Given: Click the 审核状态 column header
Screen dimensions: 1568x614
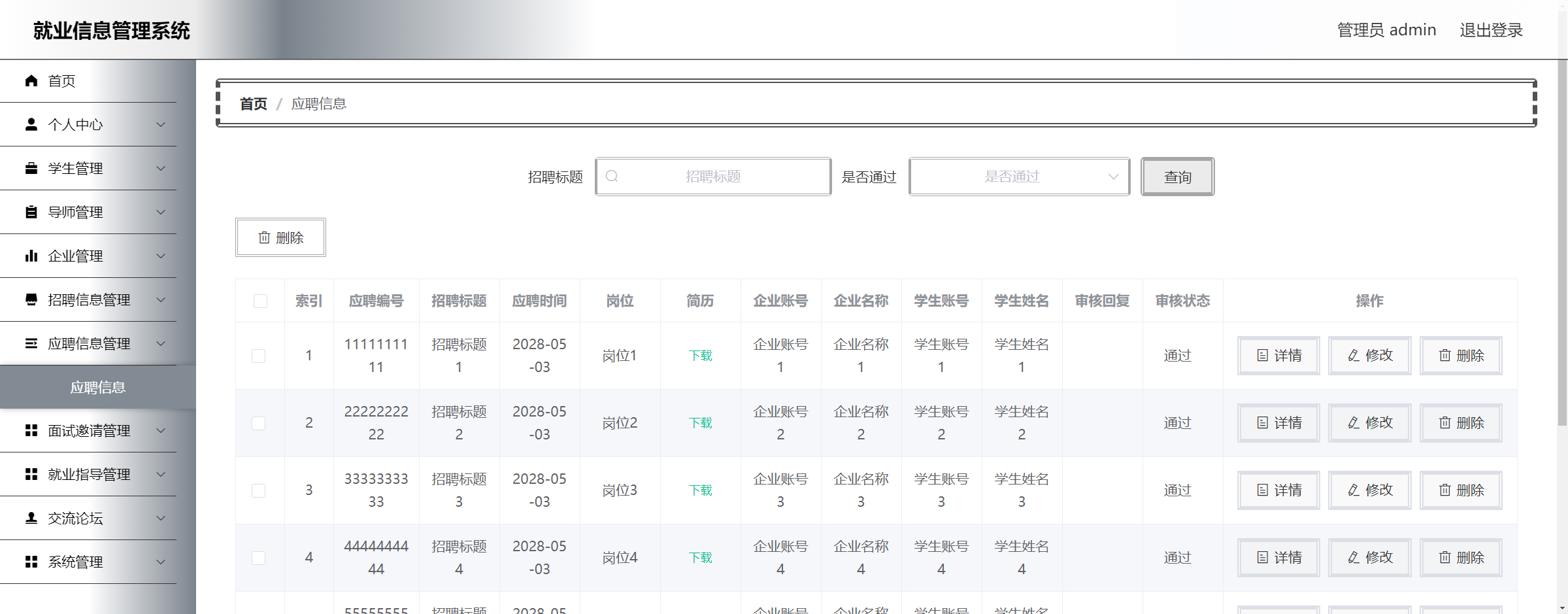Looking at the screenshot, I should [x=1182, y=301].
